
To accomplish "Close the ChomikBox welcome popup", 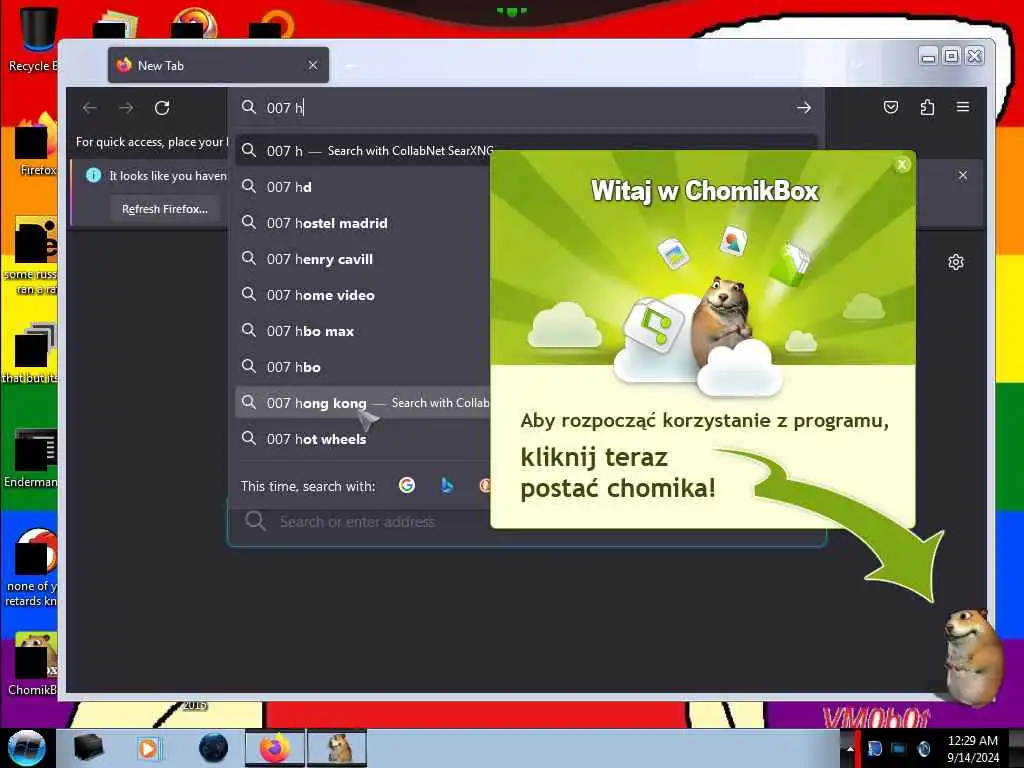I will point(902,165).
